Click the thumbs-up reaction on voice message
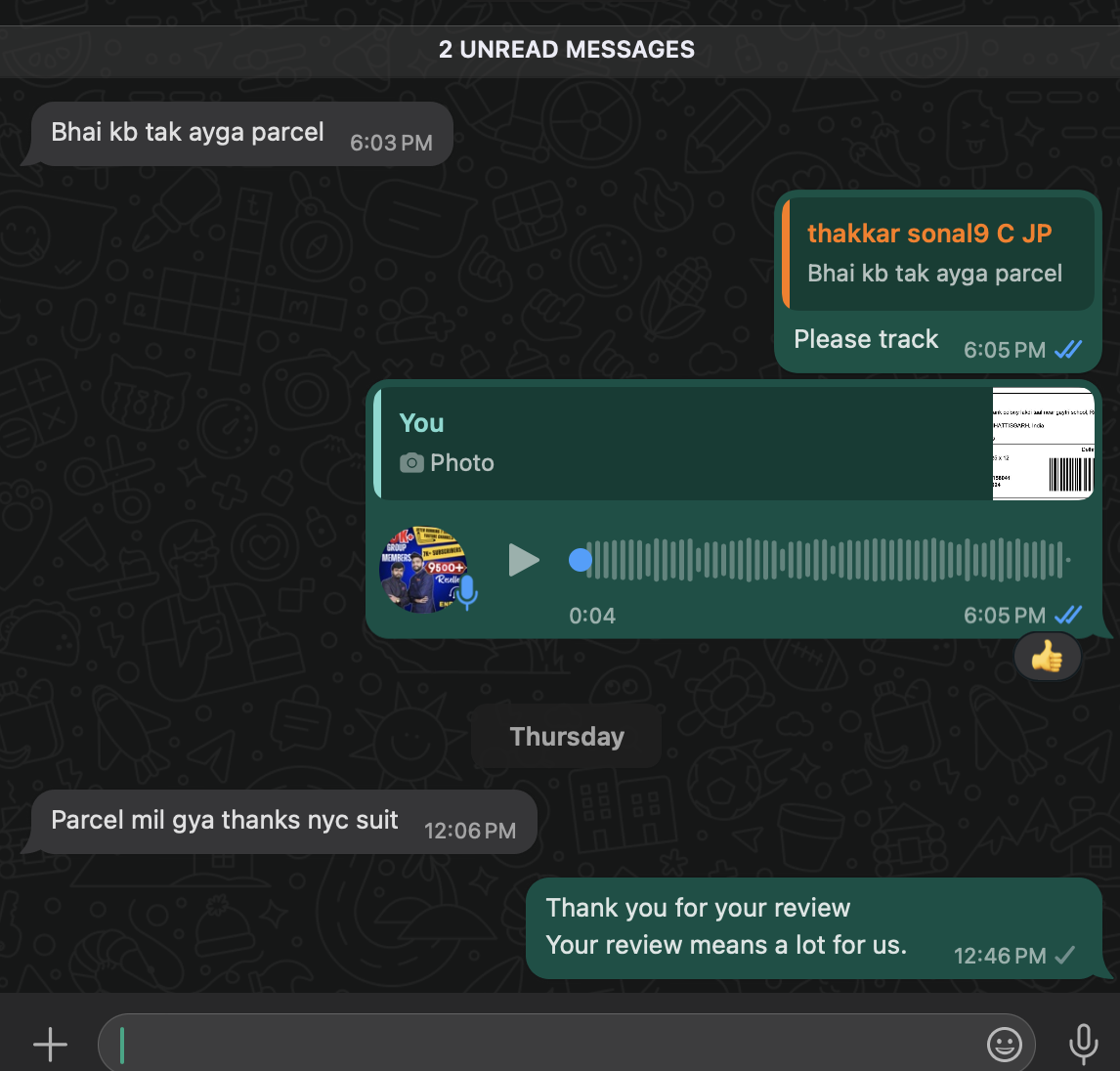Viewport: 1120px width, 1071px height. [x=1047, y=658]
